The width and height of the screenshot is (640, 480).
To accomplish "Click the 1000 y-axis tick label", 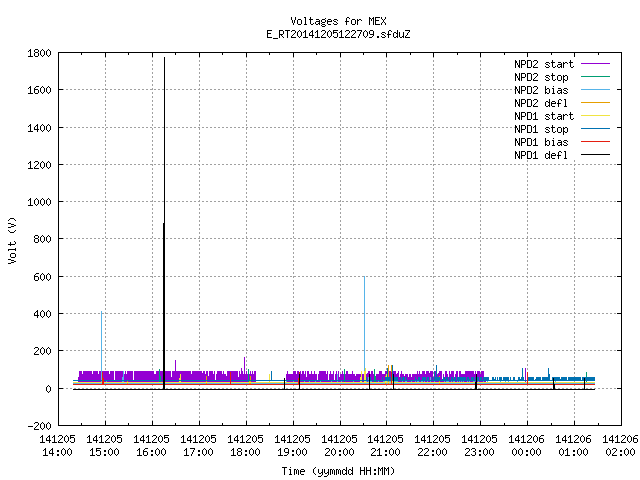I will pos(39,202).
